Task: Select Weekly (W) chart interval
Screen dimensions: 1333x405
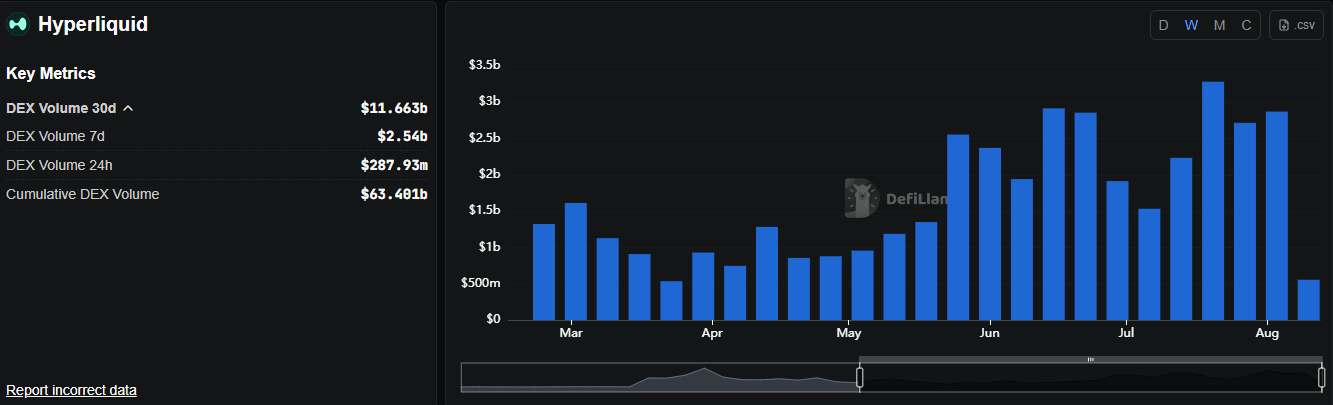Action: tap(1191, 25)
